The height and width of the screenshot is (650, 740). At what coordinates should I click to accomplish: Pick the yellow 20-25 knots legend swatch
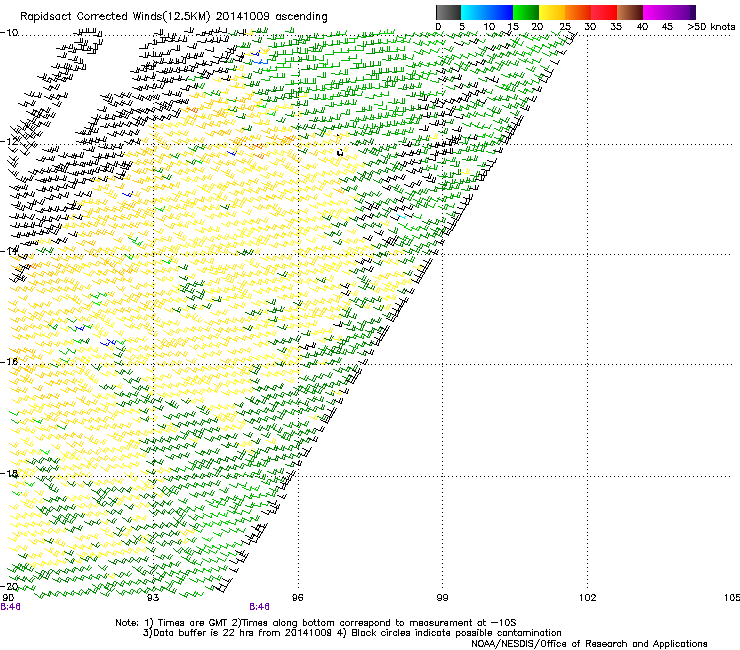[552, 12]
